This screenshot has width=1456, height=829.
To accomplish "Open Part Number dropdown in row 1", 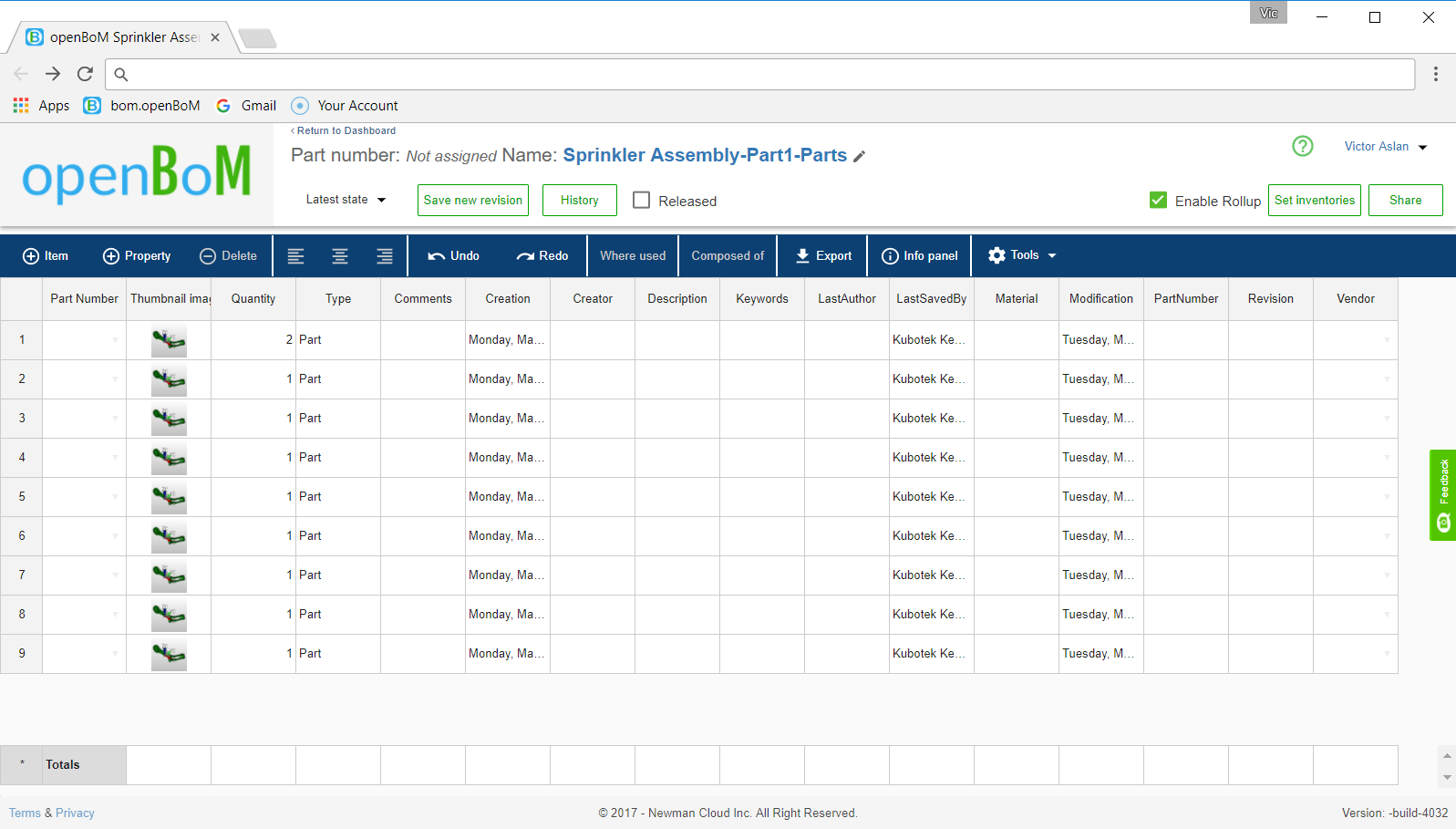I will pyautogui.click(x=115, y=340).
